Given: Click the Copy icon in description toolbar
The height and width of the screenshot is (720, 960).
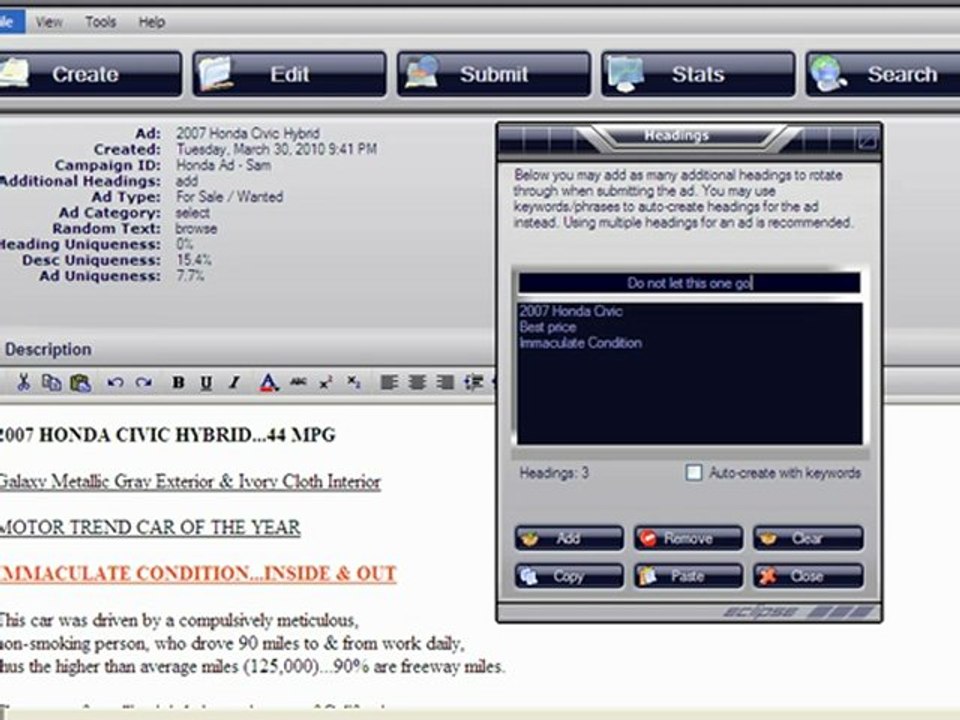Looking at the screenshot, I should pos(51,383).
